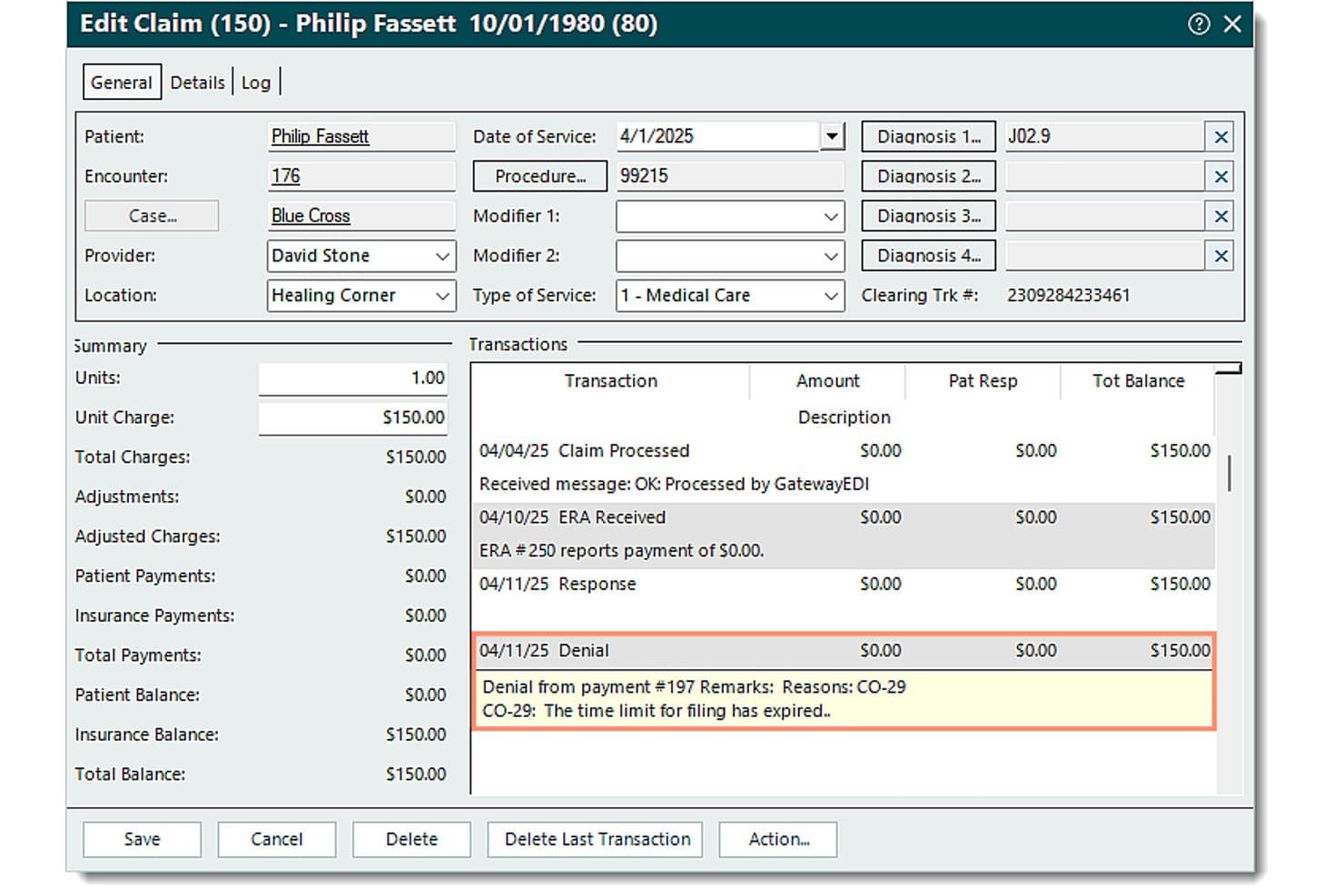This screenshot has width=1344, height=896.
Task: Expand the Modifier 1 dropdown
Action: pos(830,216)
